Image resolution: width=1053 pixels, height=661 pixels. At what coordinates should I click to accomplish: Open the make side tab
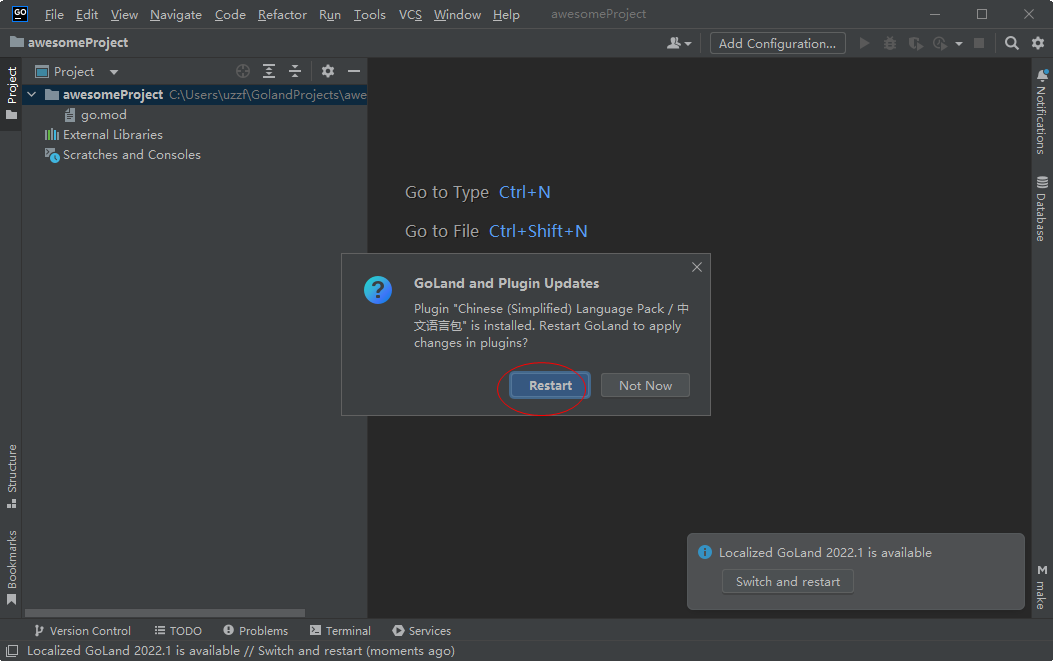(x=1042, y=587)
